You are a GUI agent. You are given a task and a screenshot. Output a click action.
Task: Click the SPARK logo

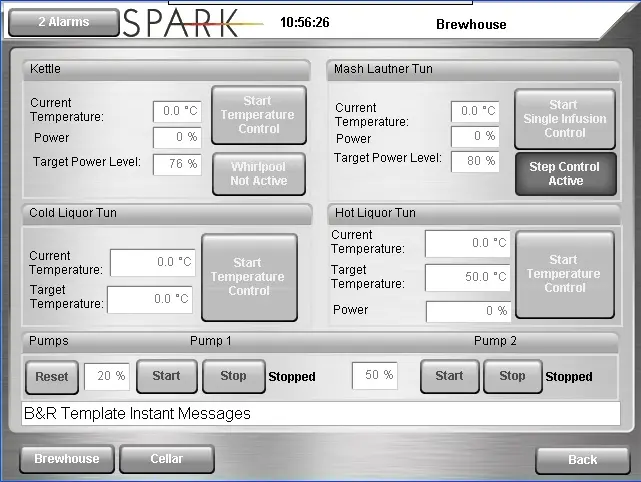(182, 23)
